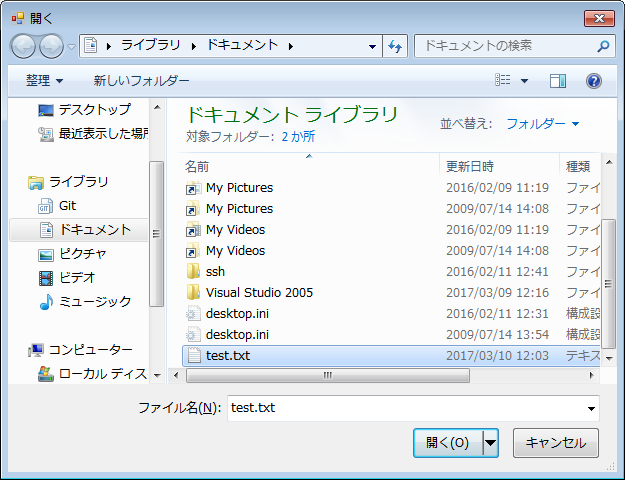Change view using the view mode icon
The image size is (625, 480).
503,80
